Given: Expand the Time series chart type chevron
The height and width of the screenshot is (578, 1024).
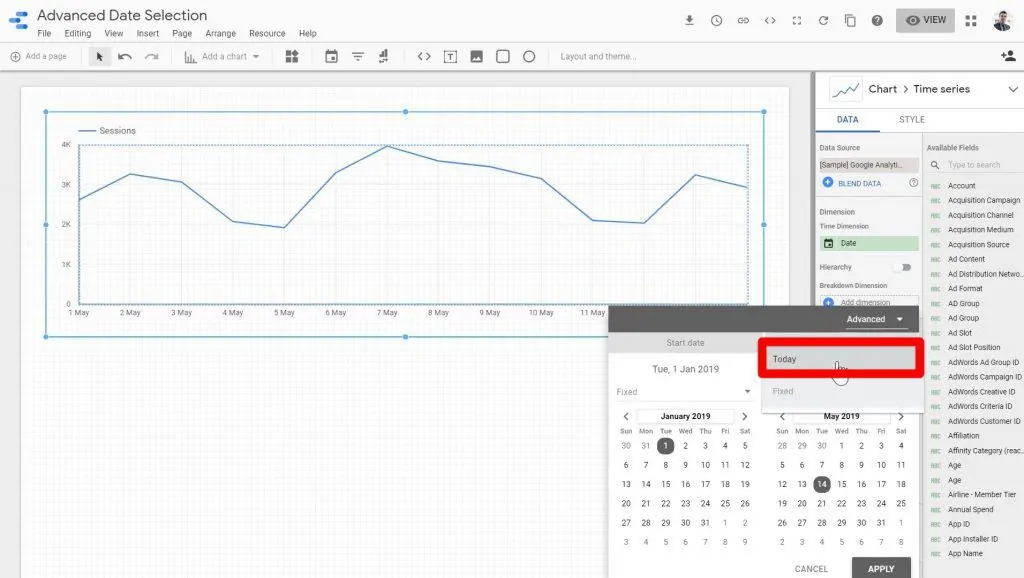Looking at the screenshot, I should [1012, 89].
